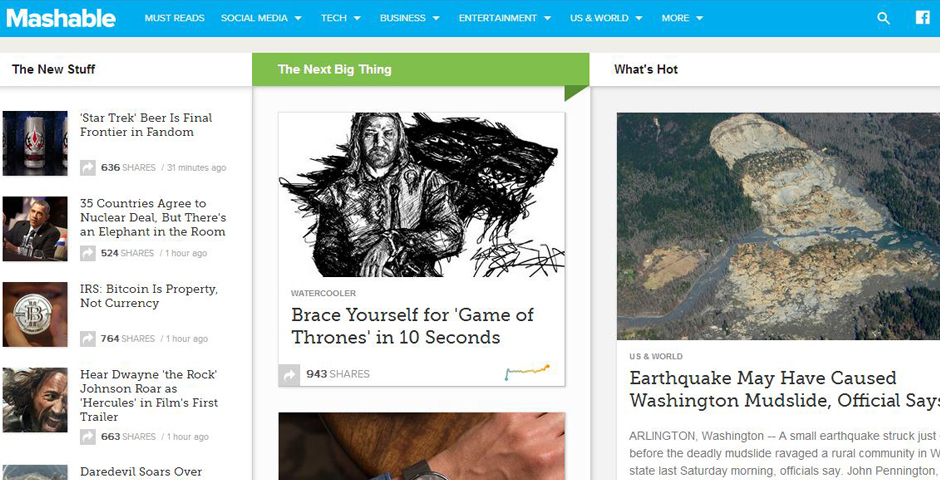The image size is (940, 480).
Task: Select The Next Big Thing header
Action: click(335, 70)
